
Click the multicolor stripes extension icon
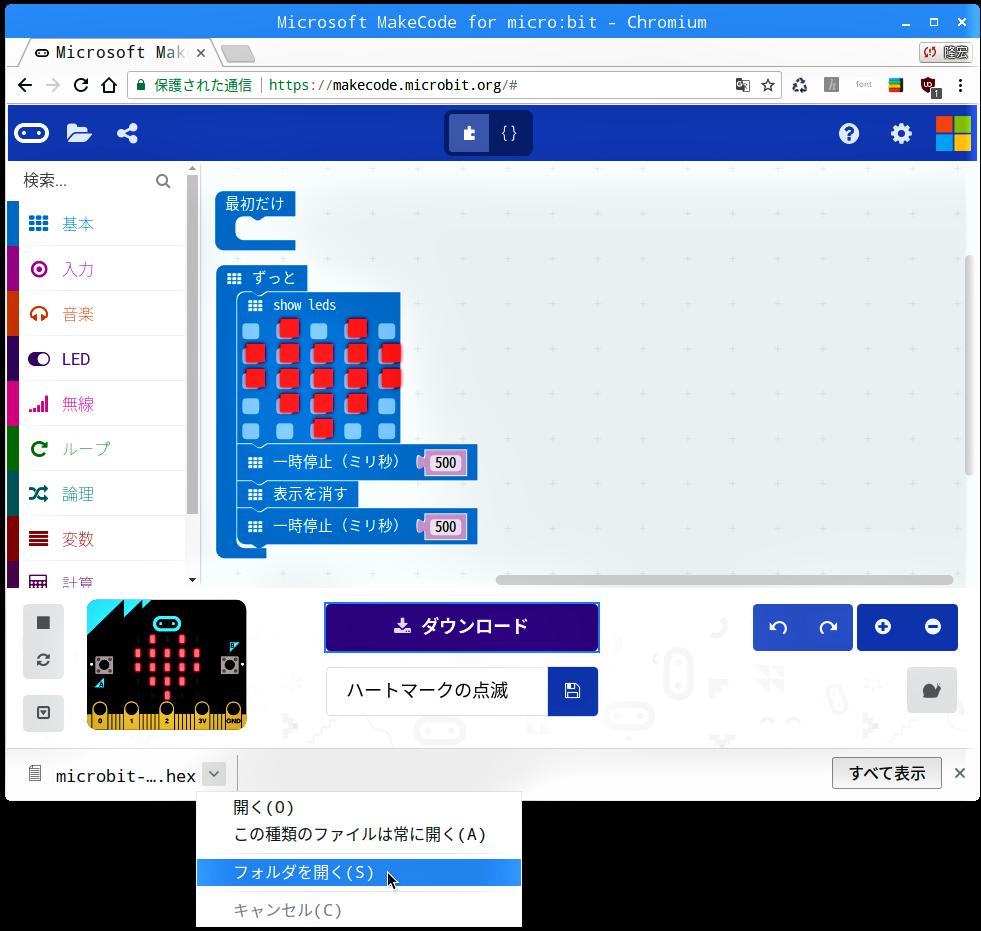click(895, 85)
